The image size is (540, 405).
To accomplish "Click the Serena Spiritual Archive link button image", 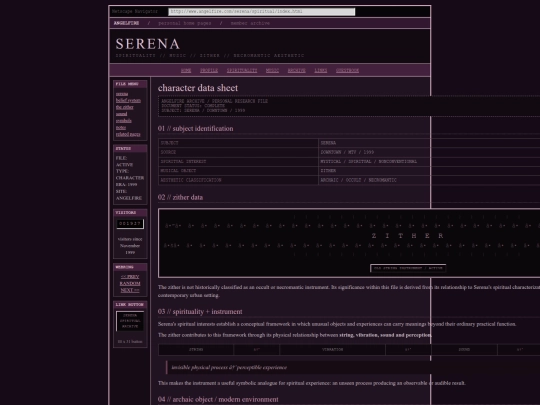I will (130, 321).
